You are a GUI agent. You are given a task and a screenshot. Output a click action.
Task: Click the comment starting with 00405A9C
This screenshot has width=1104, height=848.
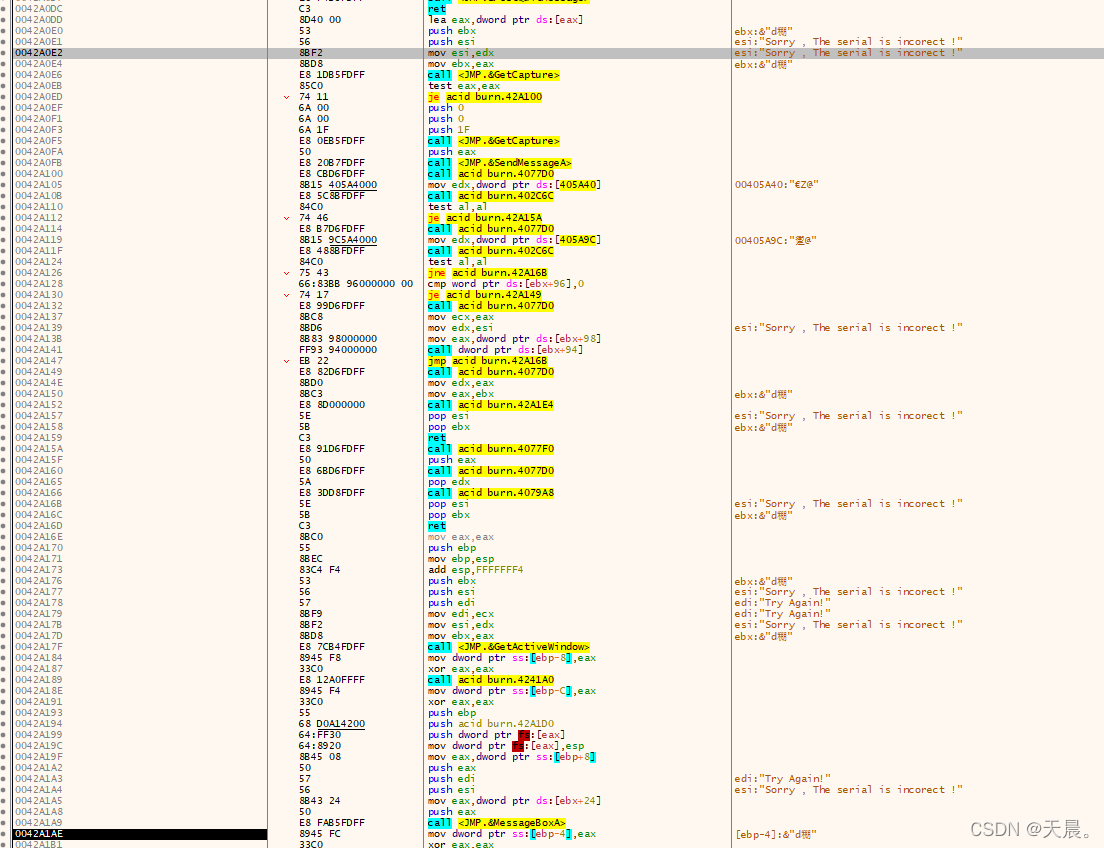click(775, 240)
